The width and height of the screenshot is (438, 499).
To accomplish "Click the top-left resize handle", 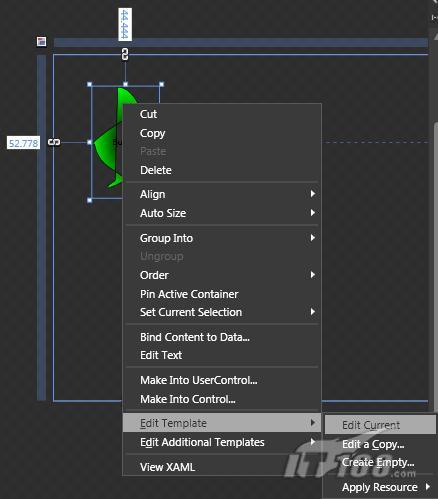I will (90, 85).
